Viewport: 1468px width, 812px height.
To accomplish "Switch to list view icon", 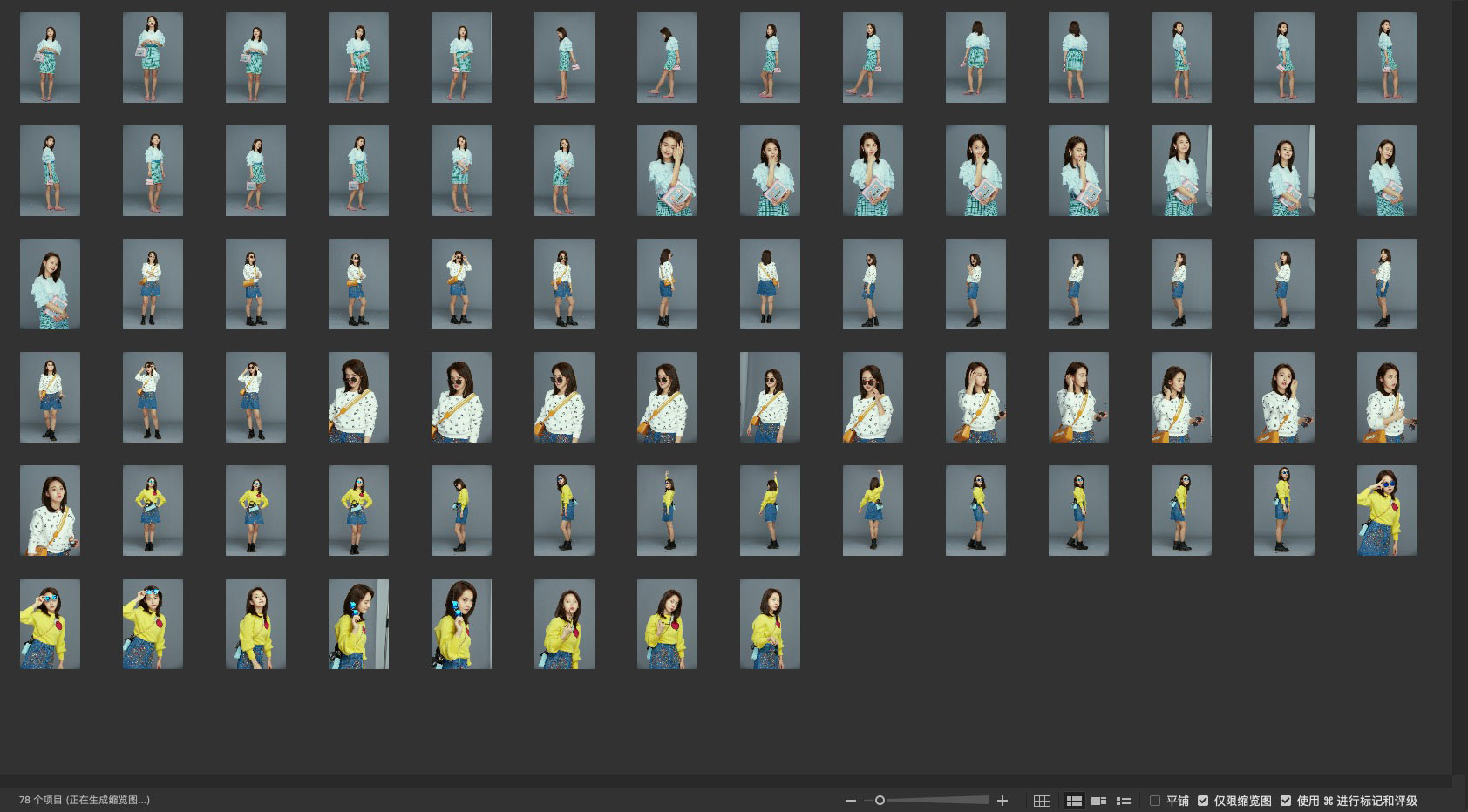I will click(1124, 801).
